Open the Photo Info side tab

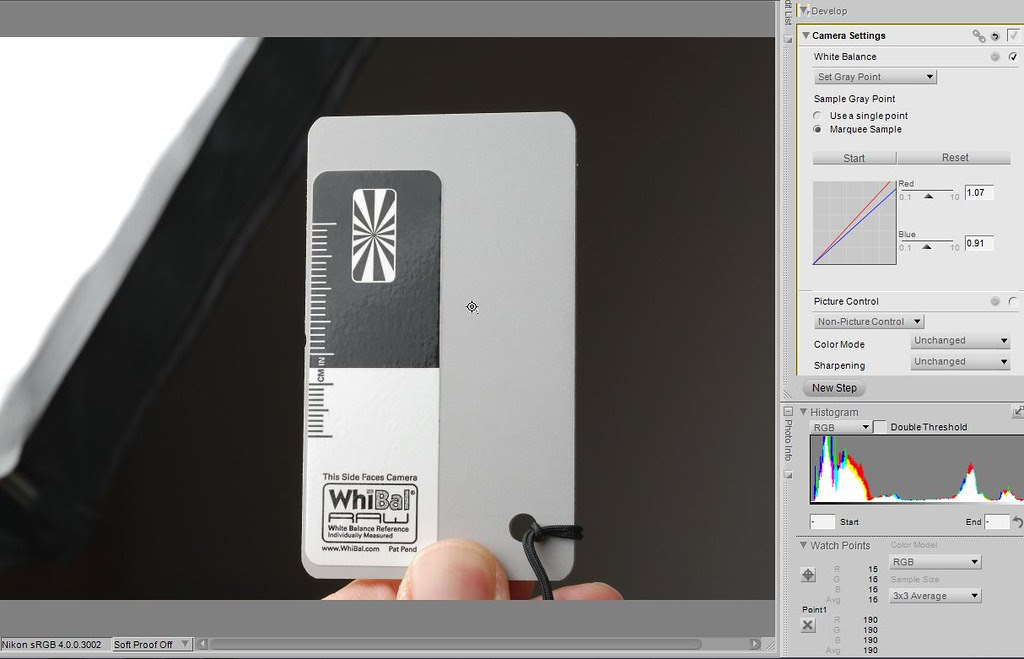[x=788, y=440]
